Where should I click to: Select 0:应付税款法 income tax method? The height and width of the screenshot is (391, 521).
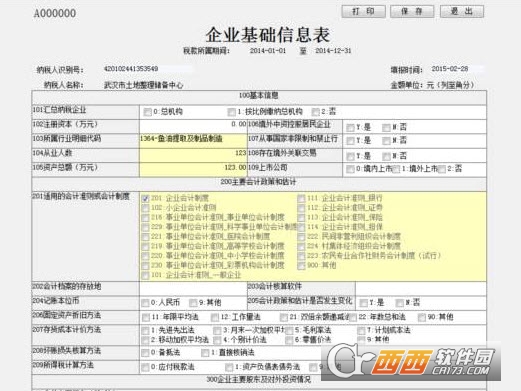(x=145, y=367)
